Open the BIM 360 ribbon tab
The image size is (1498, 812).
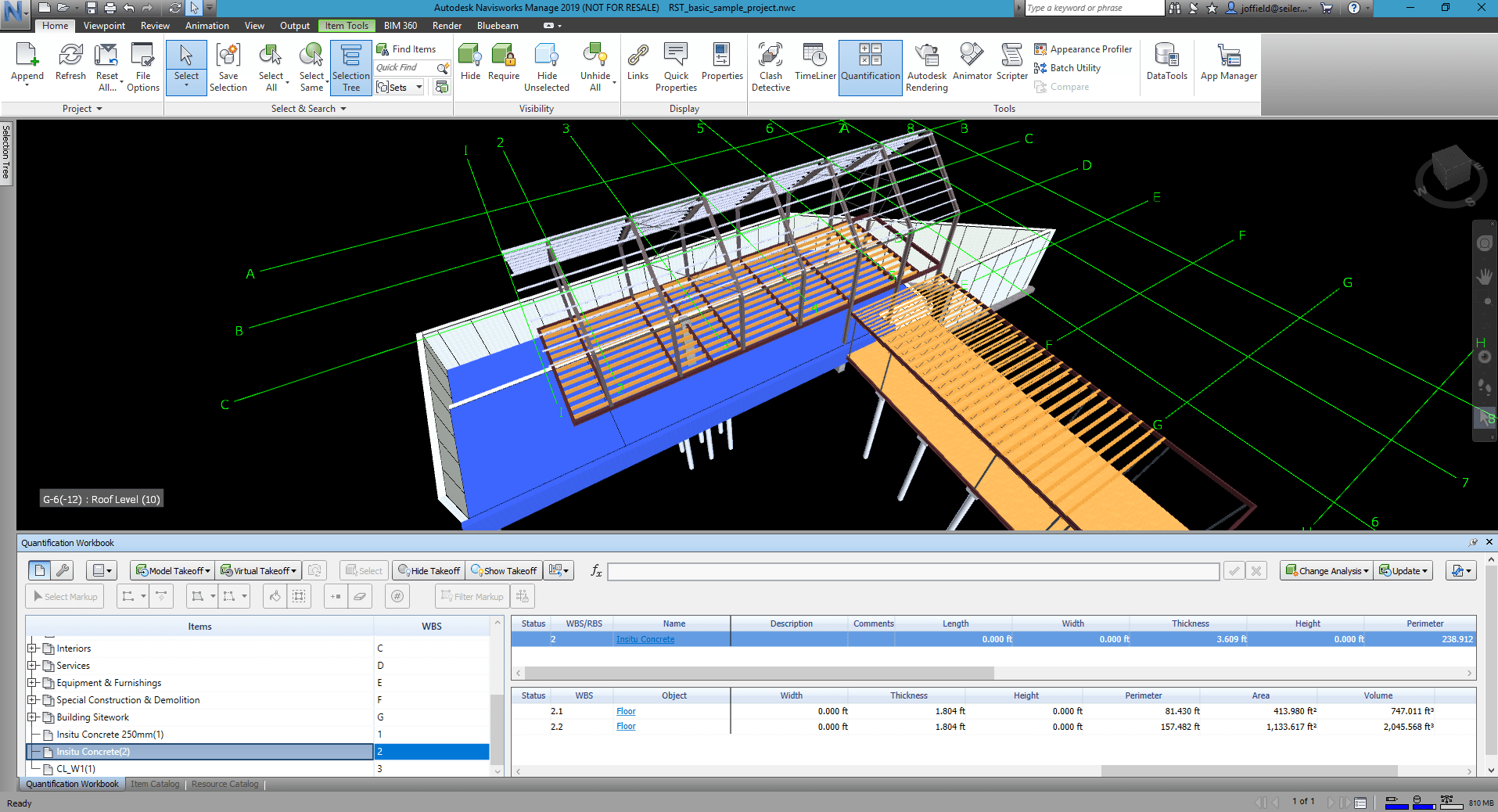(x=401, y=26)
